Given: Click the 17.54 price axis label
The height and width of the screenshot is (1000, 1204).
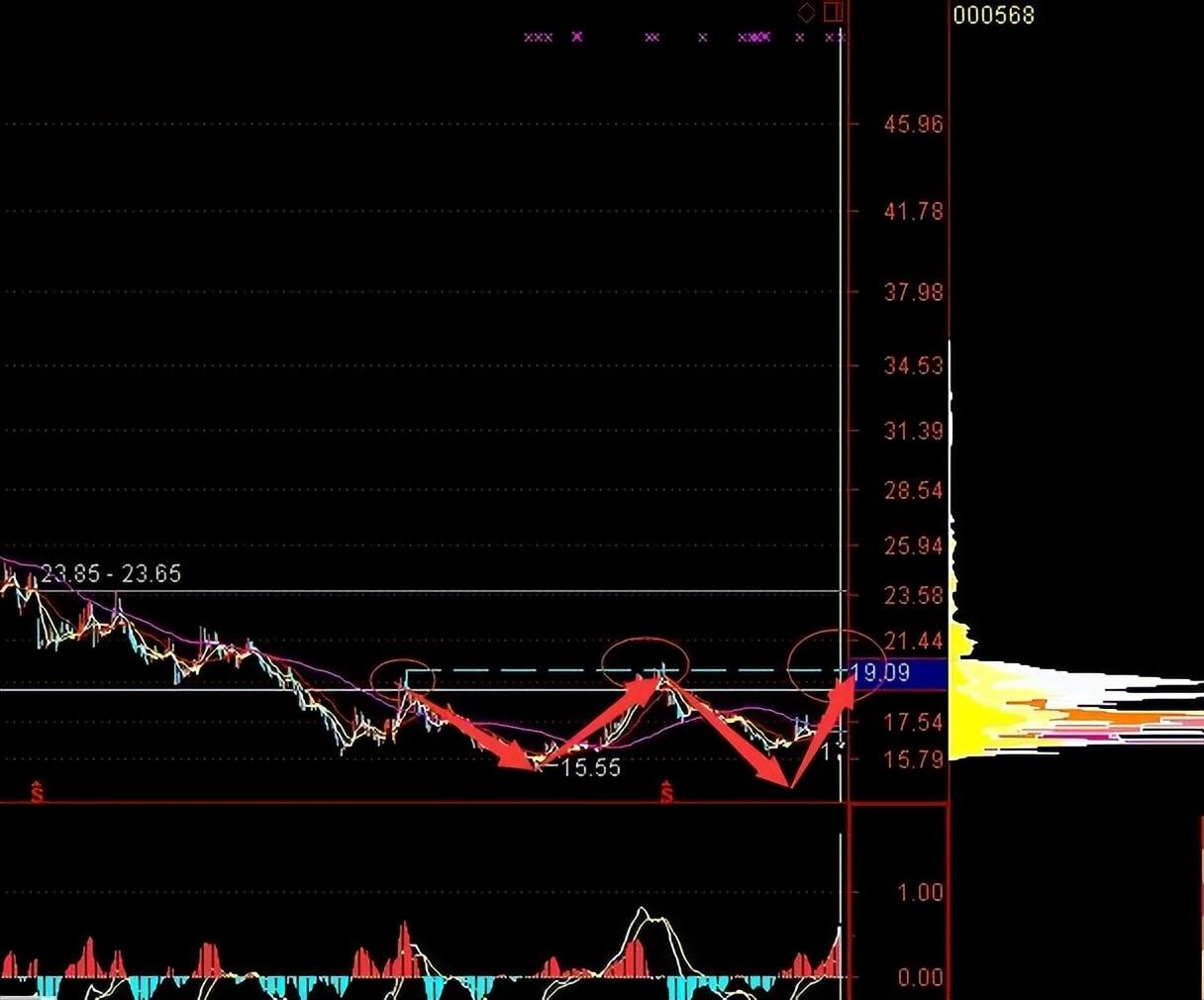Looking at the screenshot, I should [914, 722].
